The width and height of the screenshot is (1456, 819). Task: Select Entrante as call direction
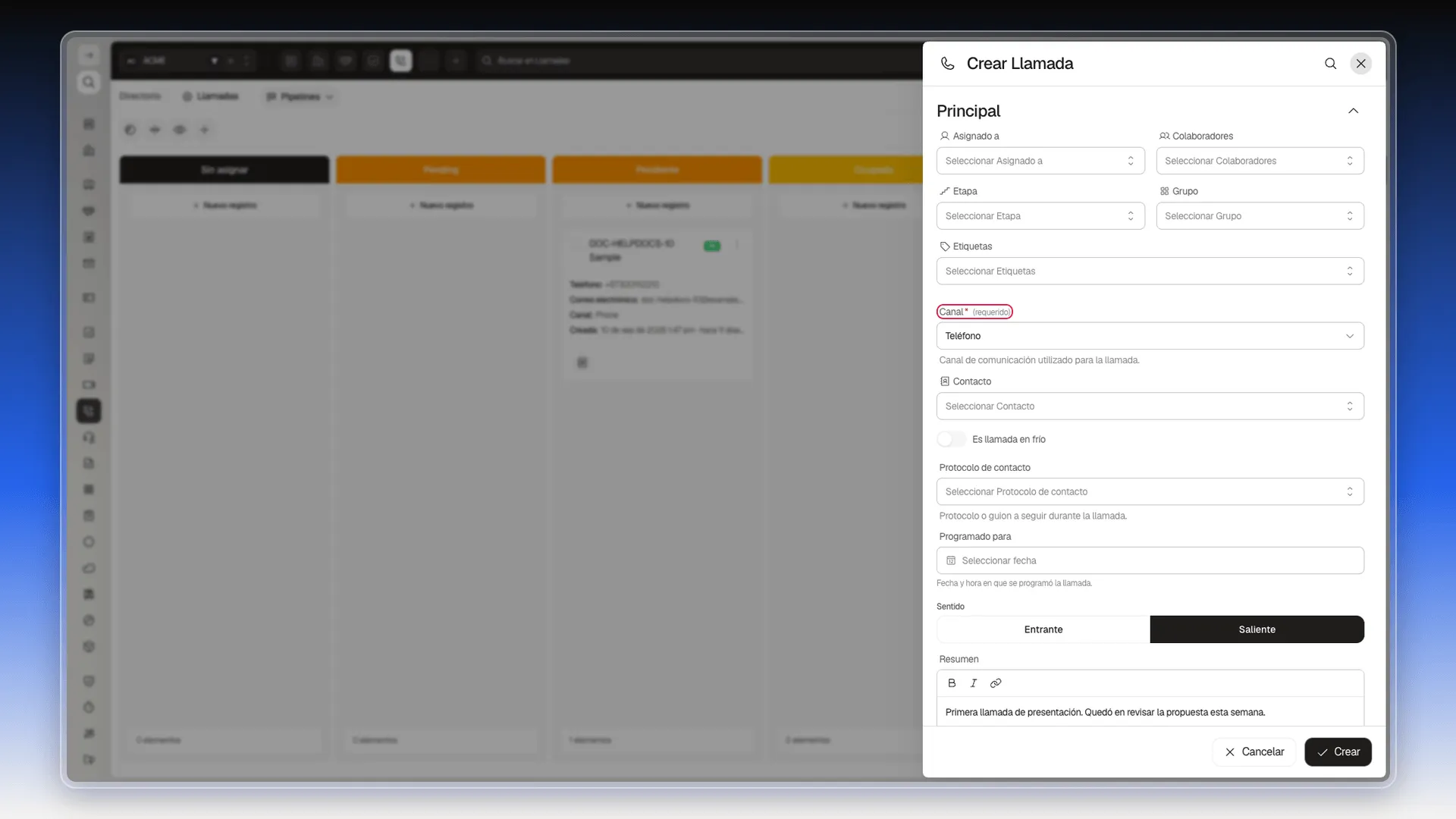click(1043, 629)
